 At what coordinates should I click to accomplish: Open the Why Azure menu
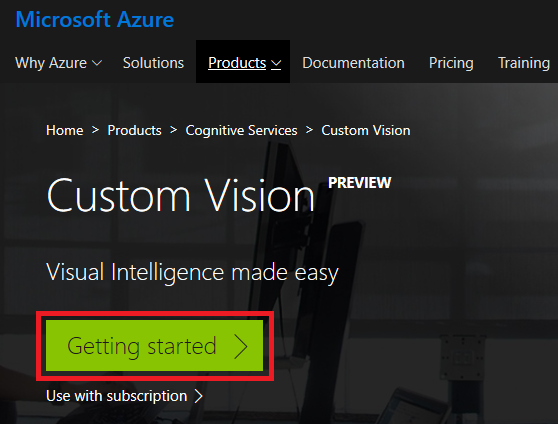pyautogui.click(x=58, y=63)
